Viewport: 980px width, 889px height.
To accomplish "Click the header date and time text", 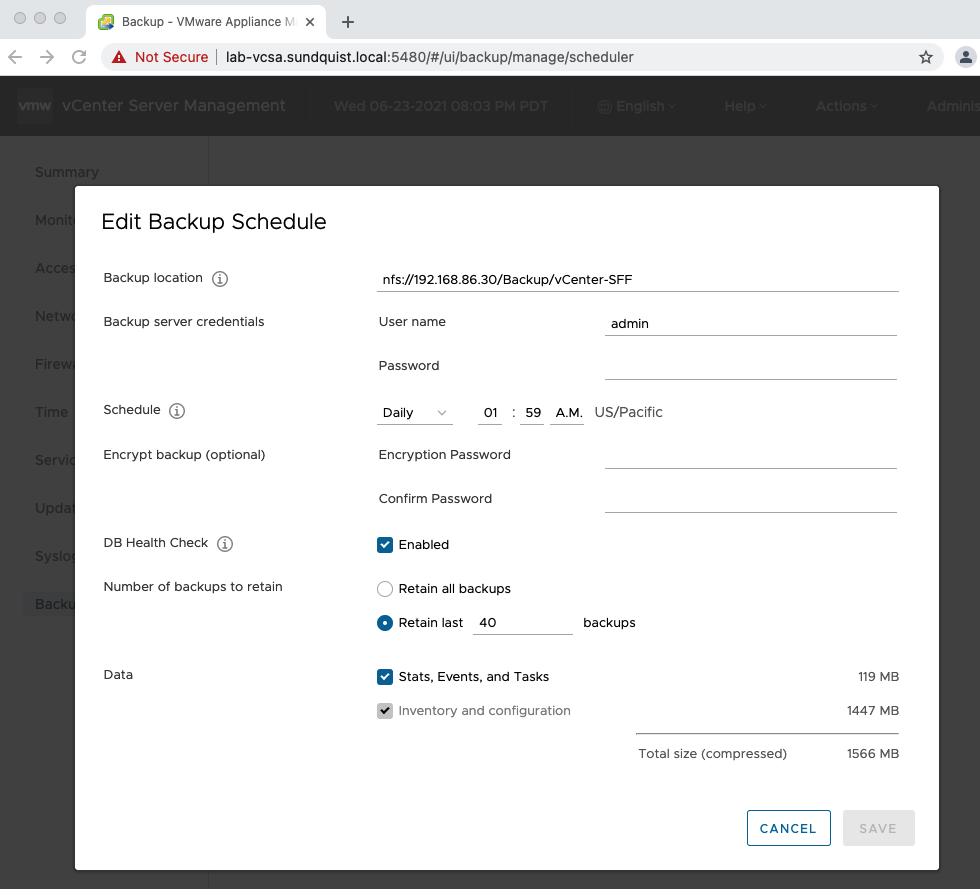I will click(x=441, y=106).
